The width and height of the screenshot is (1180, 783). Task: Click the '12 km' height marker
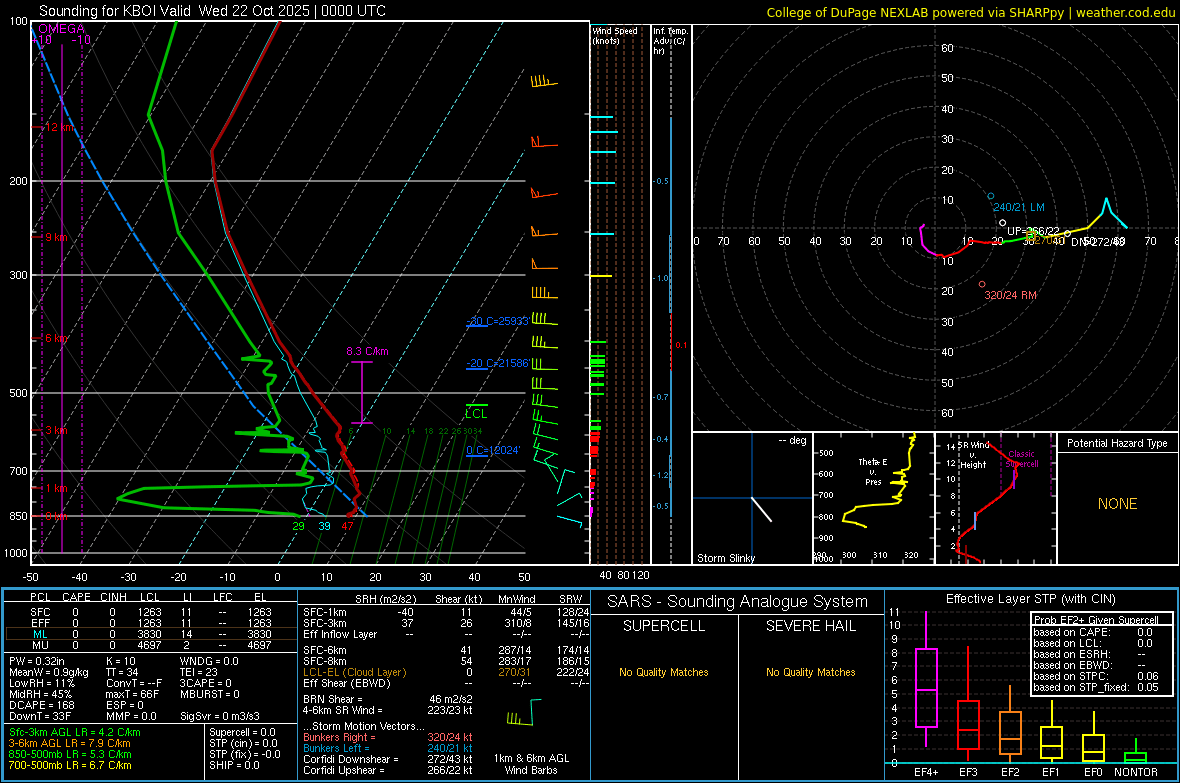point(59,127)
